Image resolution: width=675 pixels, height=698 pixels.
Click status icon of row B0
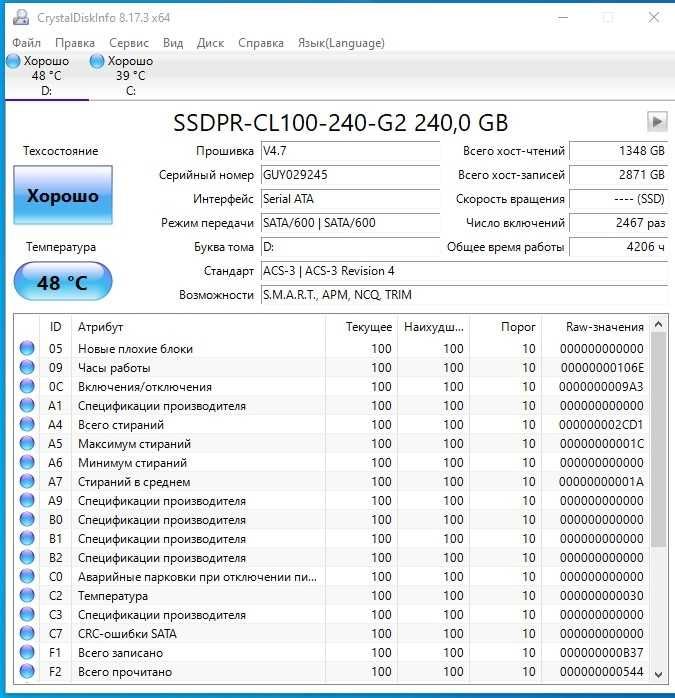coord(27,519)
